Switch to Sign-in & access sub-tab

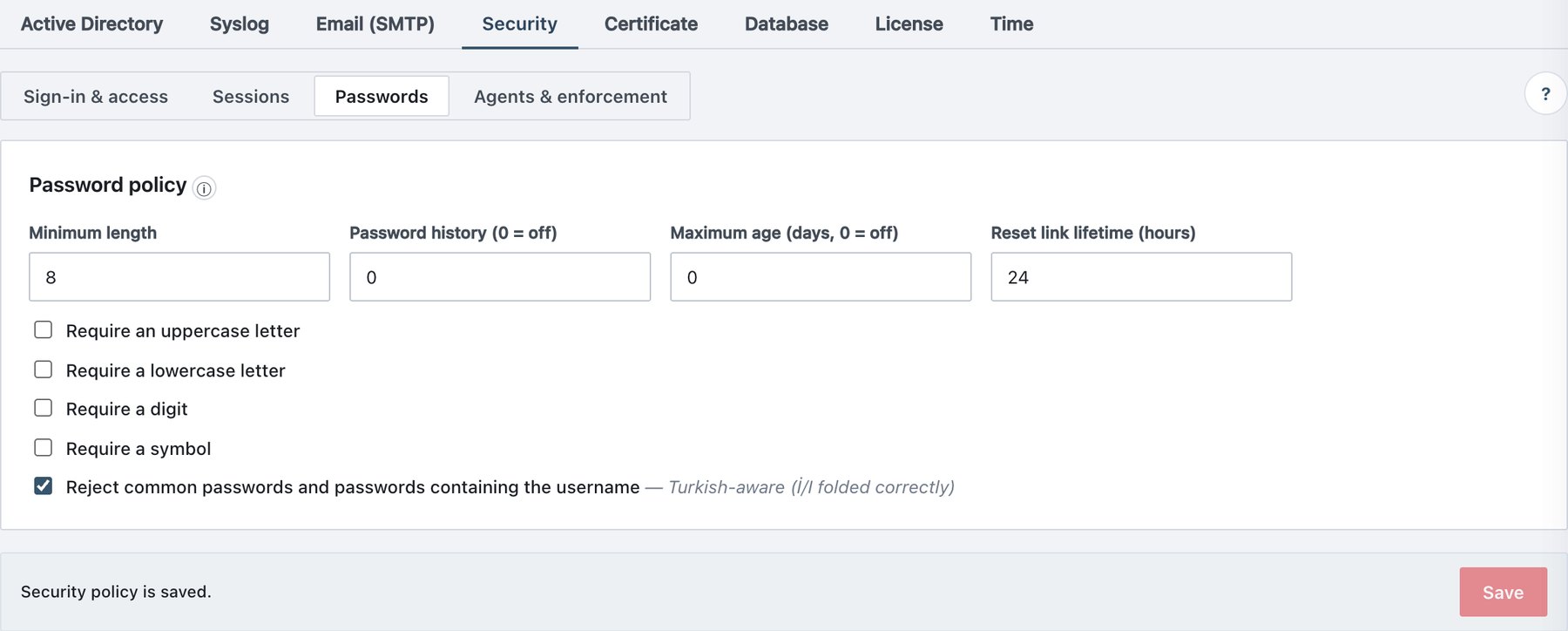point(96,97)
